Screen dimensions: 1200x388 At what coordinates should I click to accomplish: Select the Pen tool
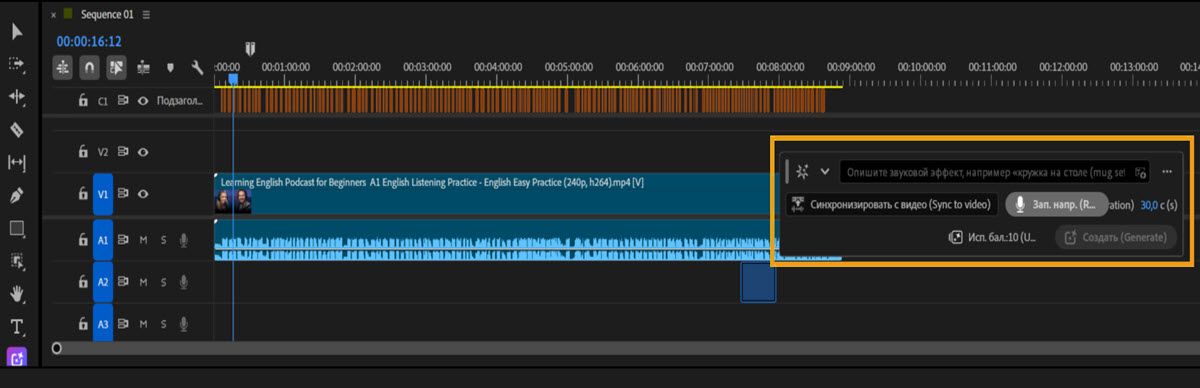tap(17, 195)
